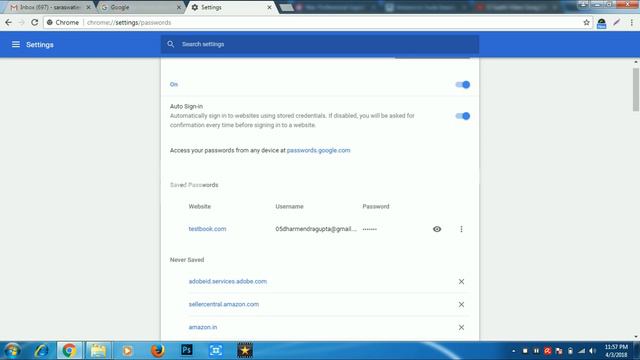Screen dimensions: 640x360
Task: Open sellercentral.amazon.com link
Action: pyautogui.click(x=224, y=304)
